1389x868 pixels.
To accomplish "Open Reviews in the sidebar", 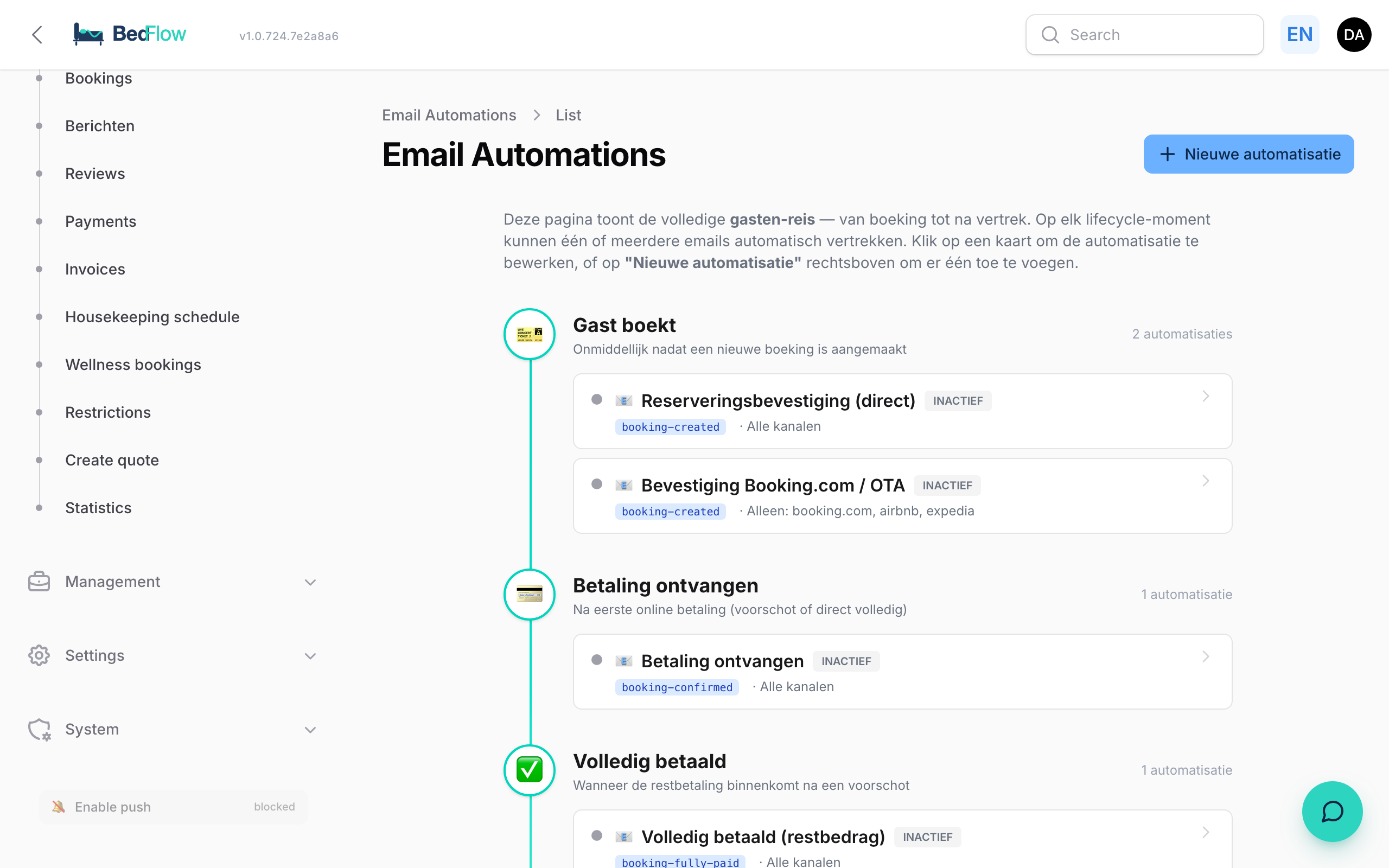I will [95, 174].
